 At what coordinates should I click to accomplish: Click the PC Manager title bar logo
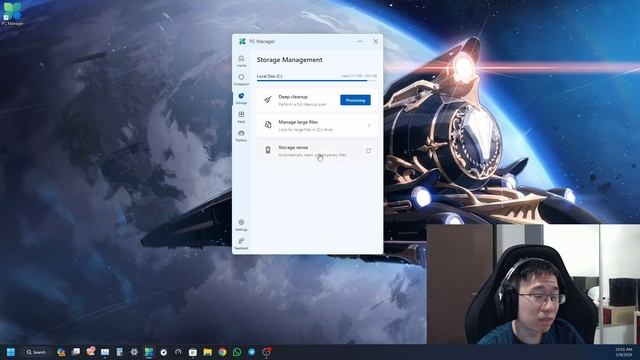242,41
